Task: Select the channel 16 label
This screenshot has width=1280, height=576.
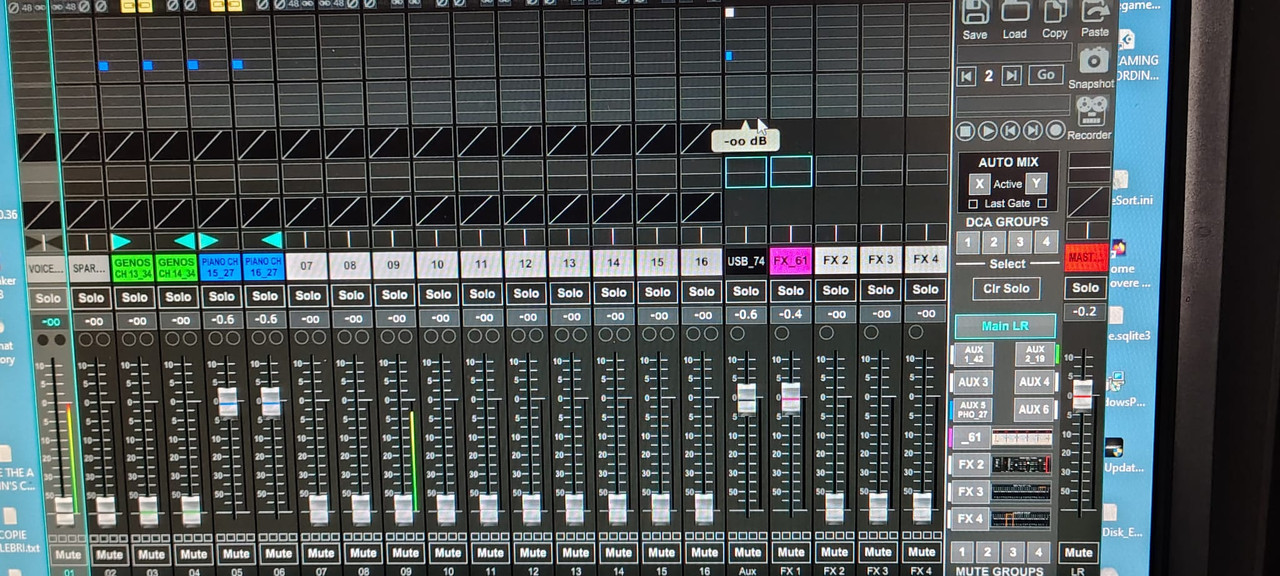Action: [x=701, y=262]
